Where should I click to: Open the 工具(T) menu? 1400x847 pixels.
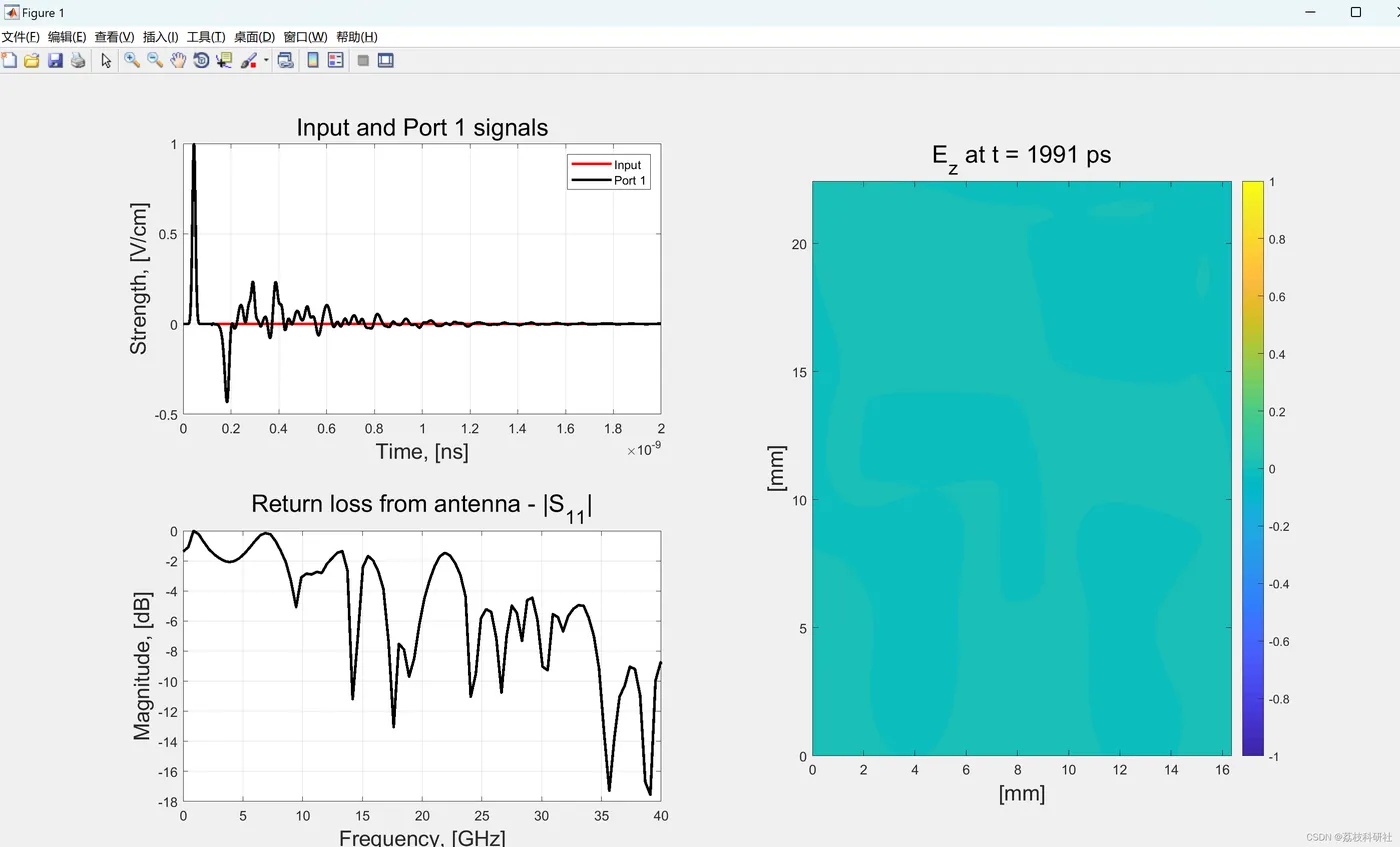(x=206, y=37)
